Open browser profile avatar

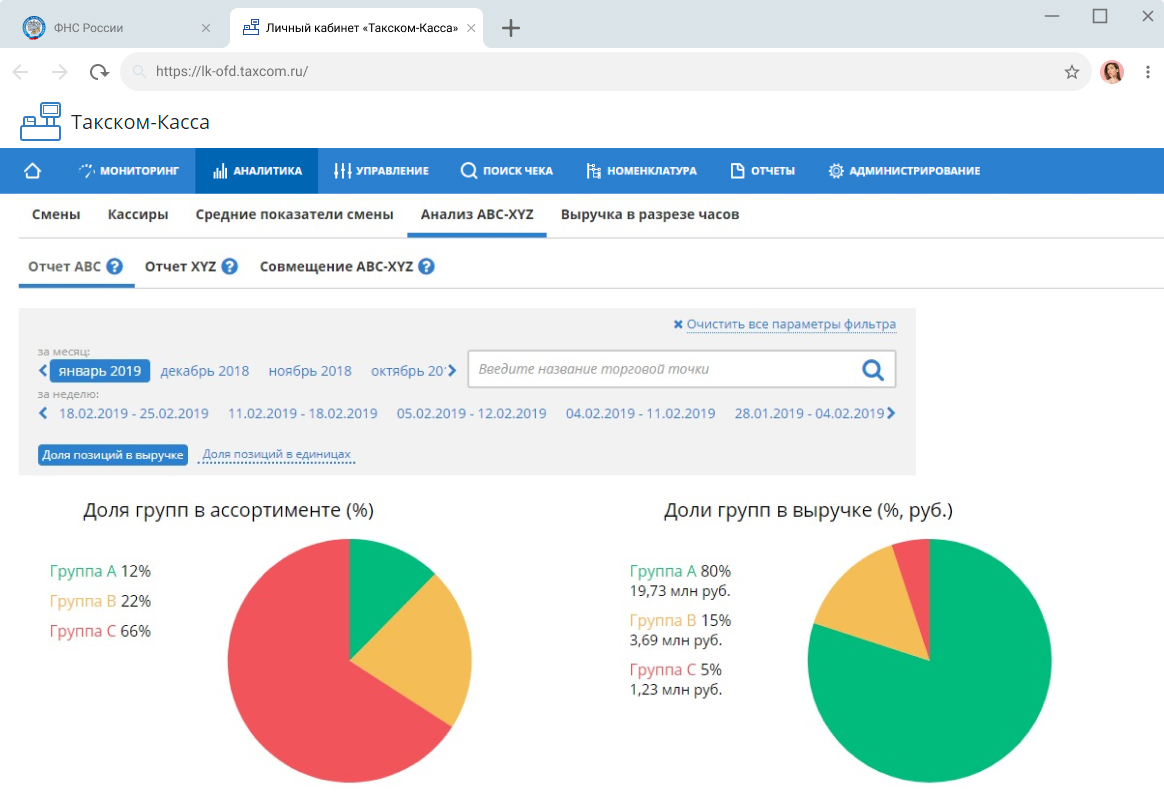pos(1111,72)
